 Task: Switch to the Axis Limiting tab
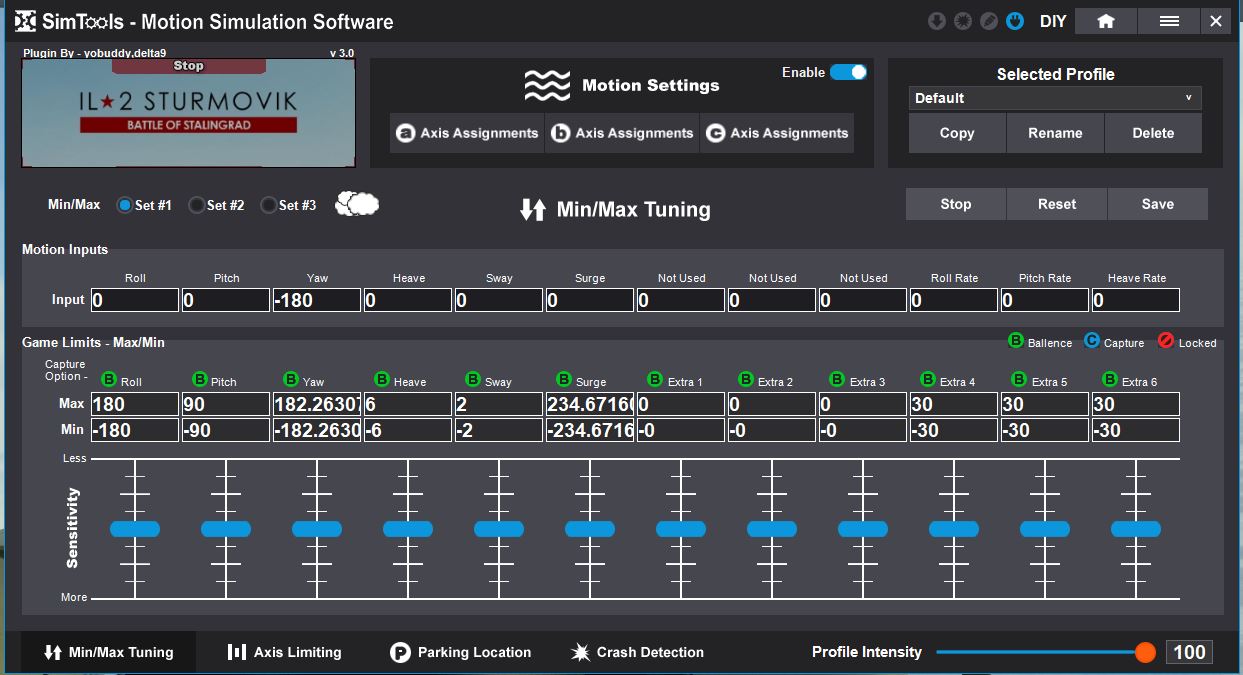(x=285, y=652)
